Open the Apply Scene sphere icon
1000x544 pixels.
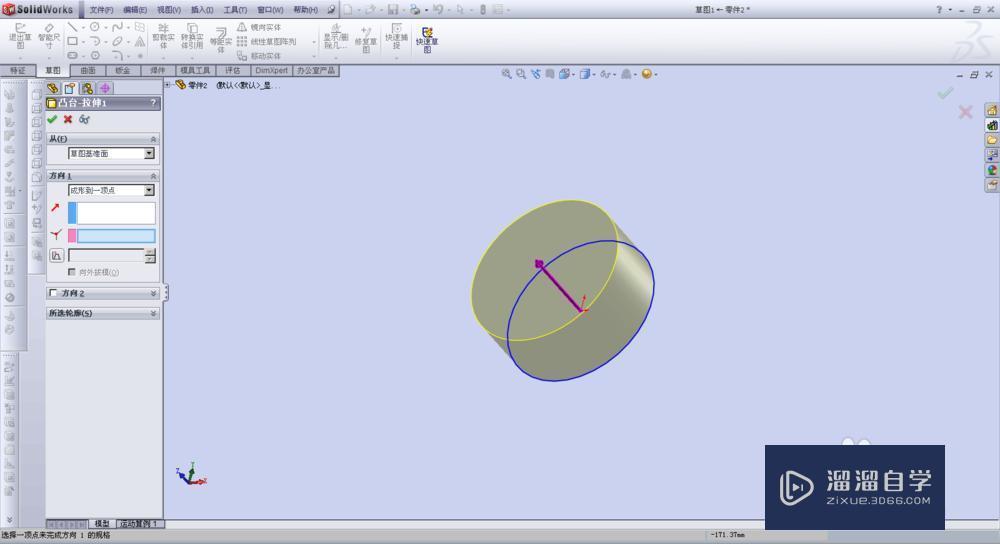(646, 74)
